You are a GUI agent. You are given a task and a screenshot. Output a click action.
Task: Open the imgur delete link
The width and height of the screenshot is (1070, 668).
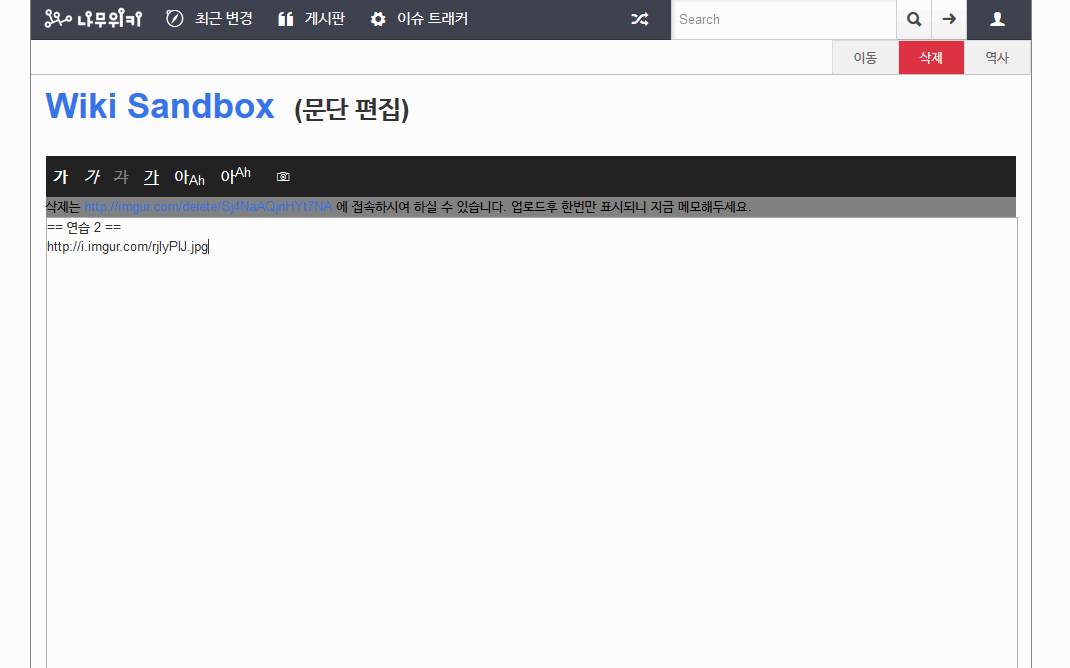208,207
